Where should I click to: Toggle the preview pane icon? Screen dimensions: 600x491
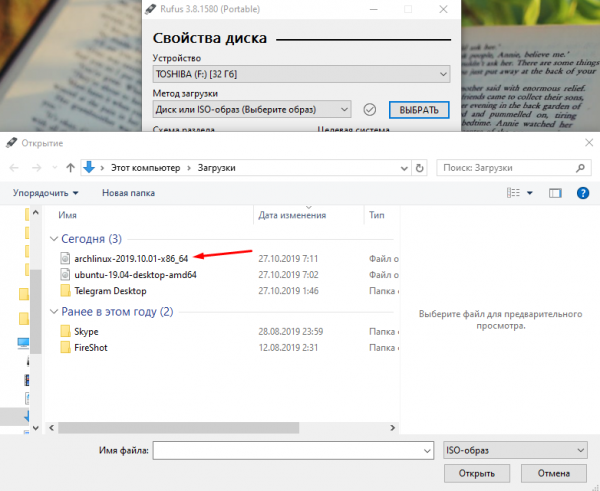(x=555, y=193)
